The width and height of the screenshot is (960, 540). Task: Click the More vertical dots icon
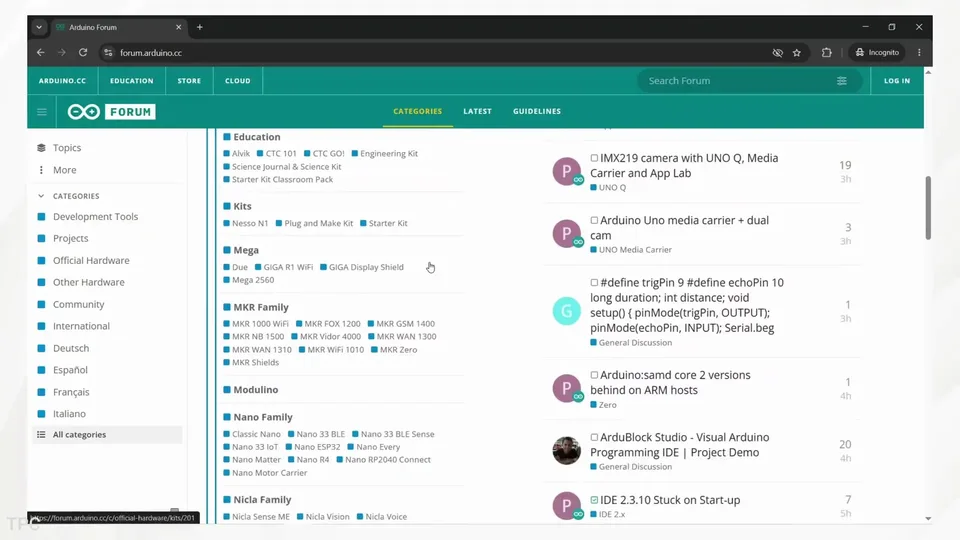[x=41, y=170]
